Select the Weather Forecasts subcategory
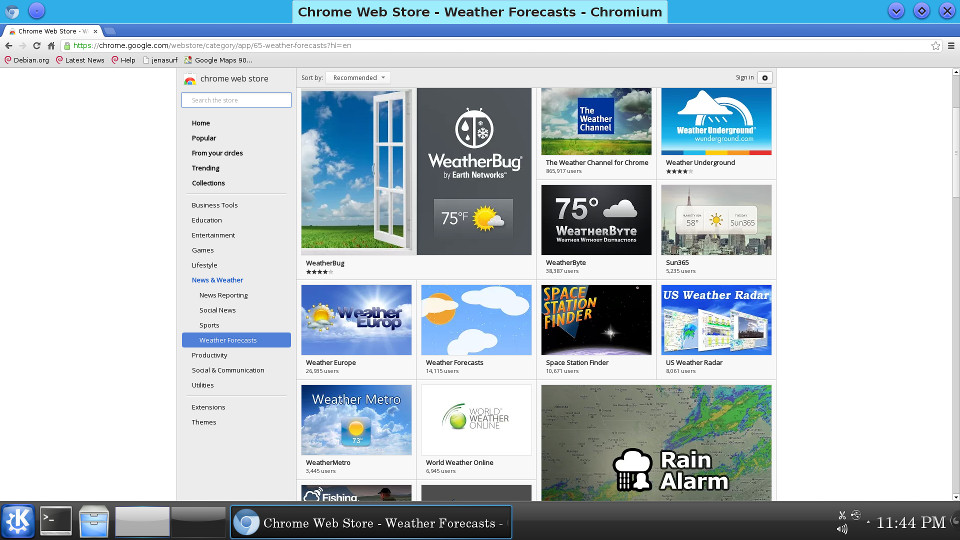 click(x=236, y=340)
